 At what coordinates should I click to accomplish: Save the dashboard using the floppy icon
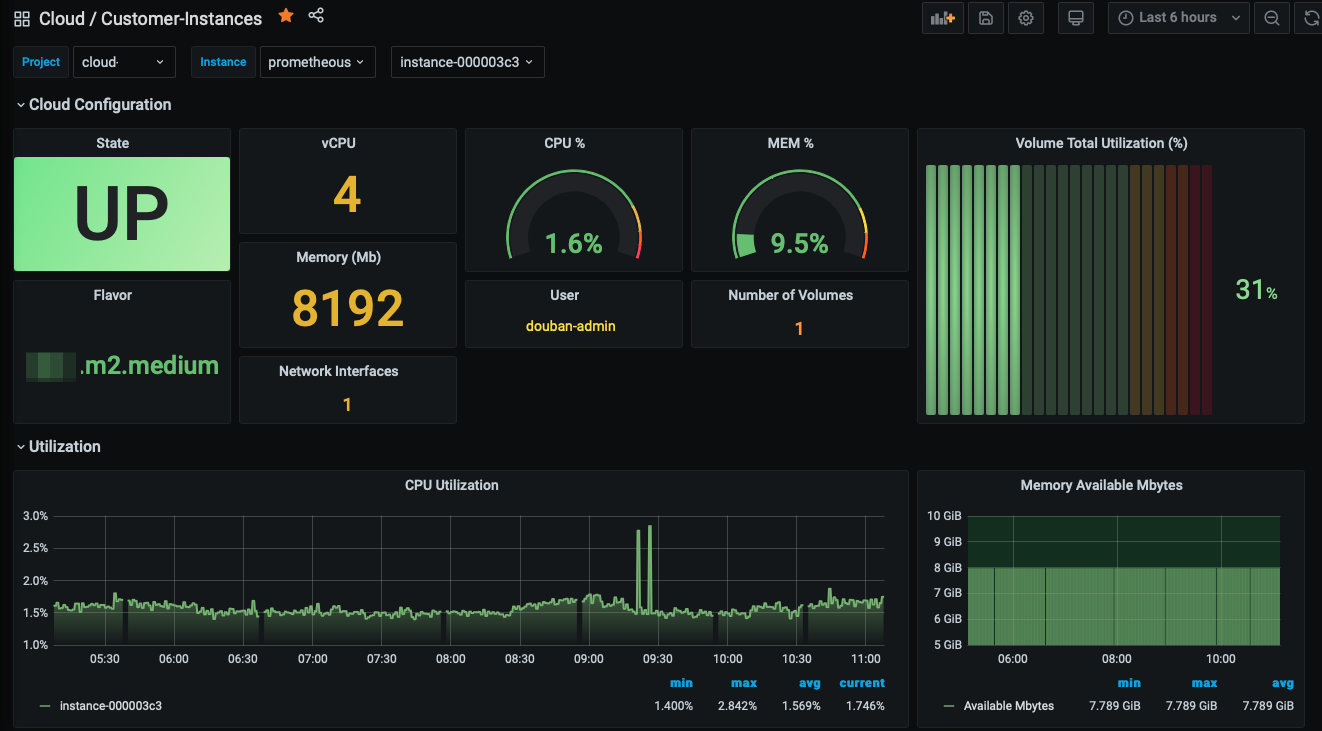(x=986, y=18)
